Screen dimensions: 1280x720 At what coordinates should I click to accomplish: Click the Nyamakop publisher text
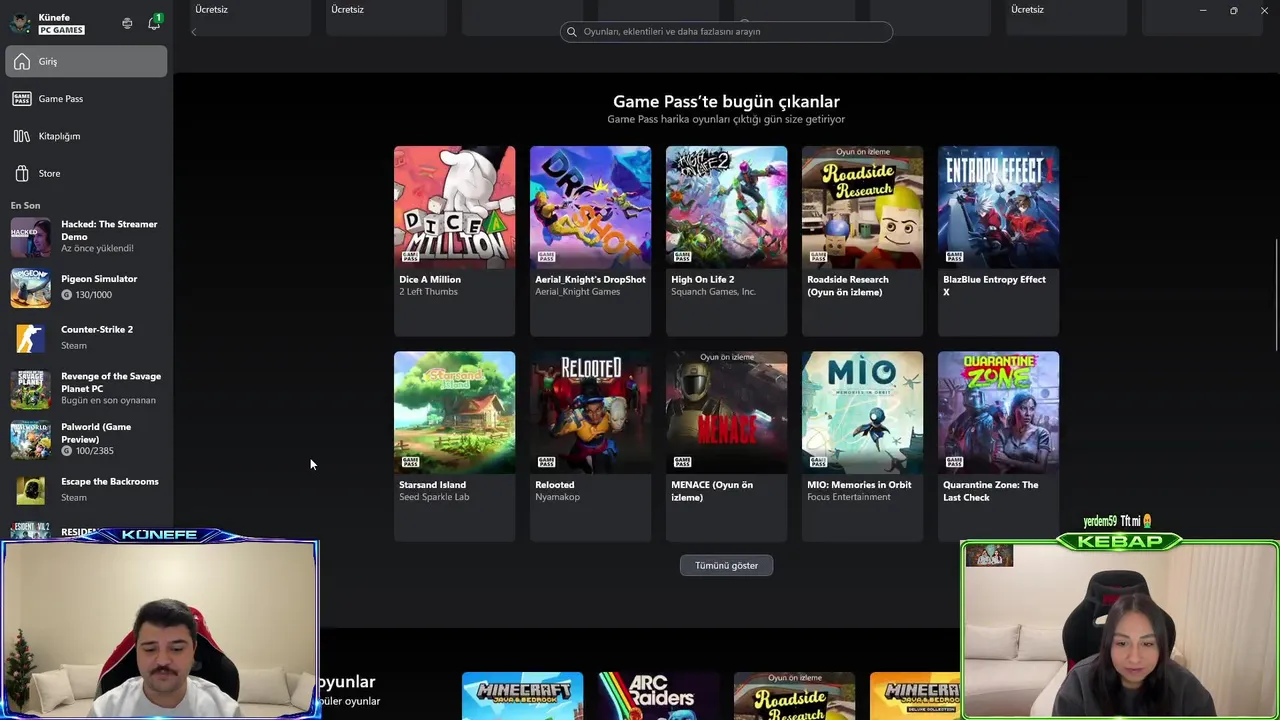[557, 497]
